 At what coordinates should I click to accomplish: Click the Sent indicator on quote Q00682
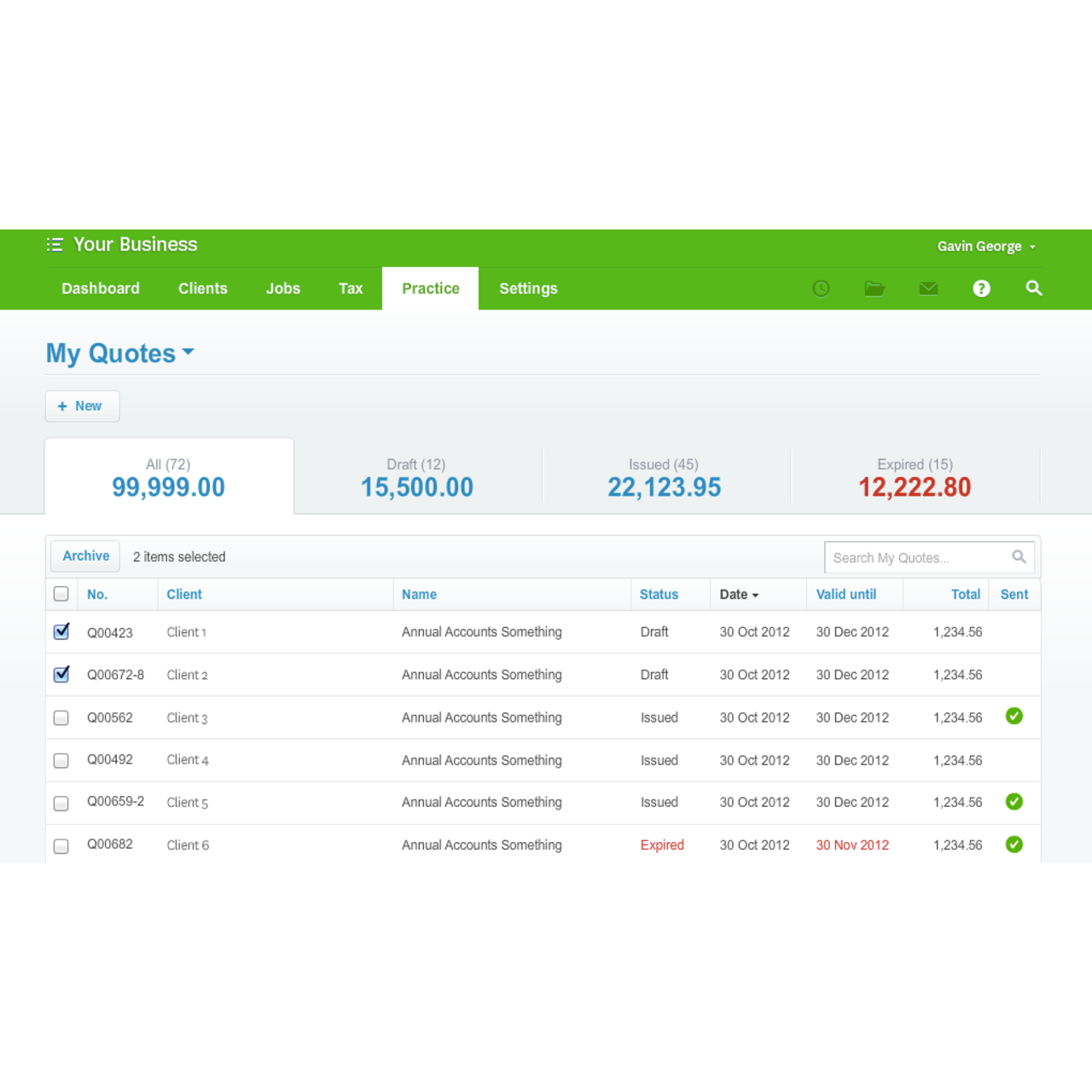pos(1014,845)
